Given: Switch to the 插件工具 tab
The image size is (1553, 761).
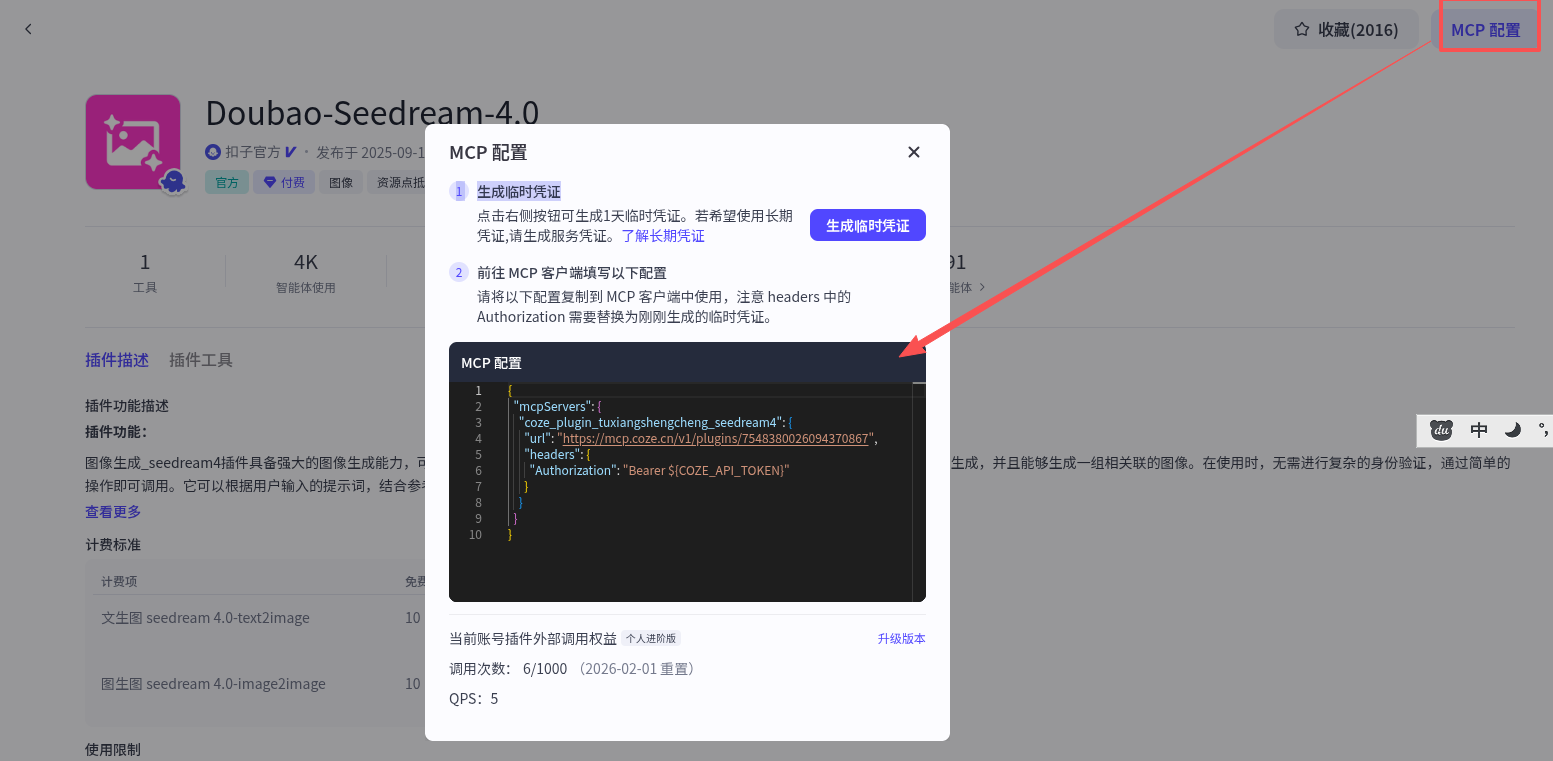Looking at the screenshot, I should [201, 360].
